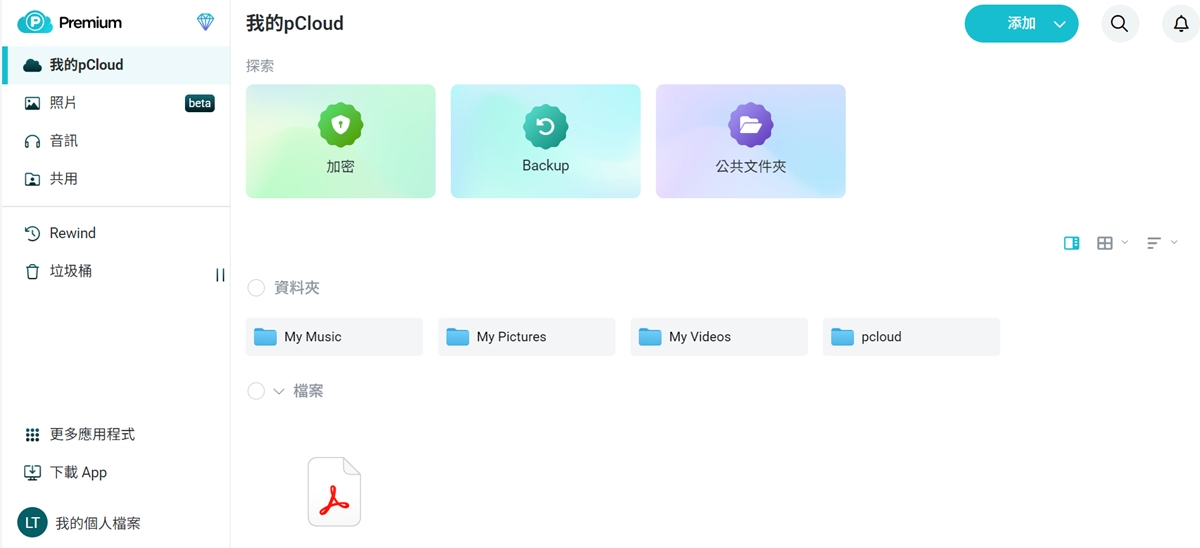Open 我的pCloud in the sidebar
Viewport: 1200px width, 548px height.
[x=116, y=65]
